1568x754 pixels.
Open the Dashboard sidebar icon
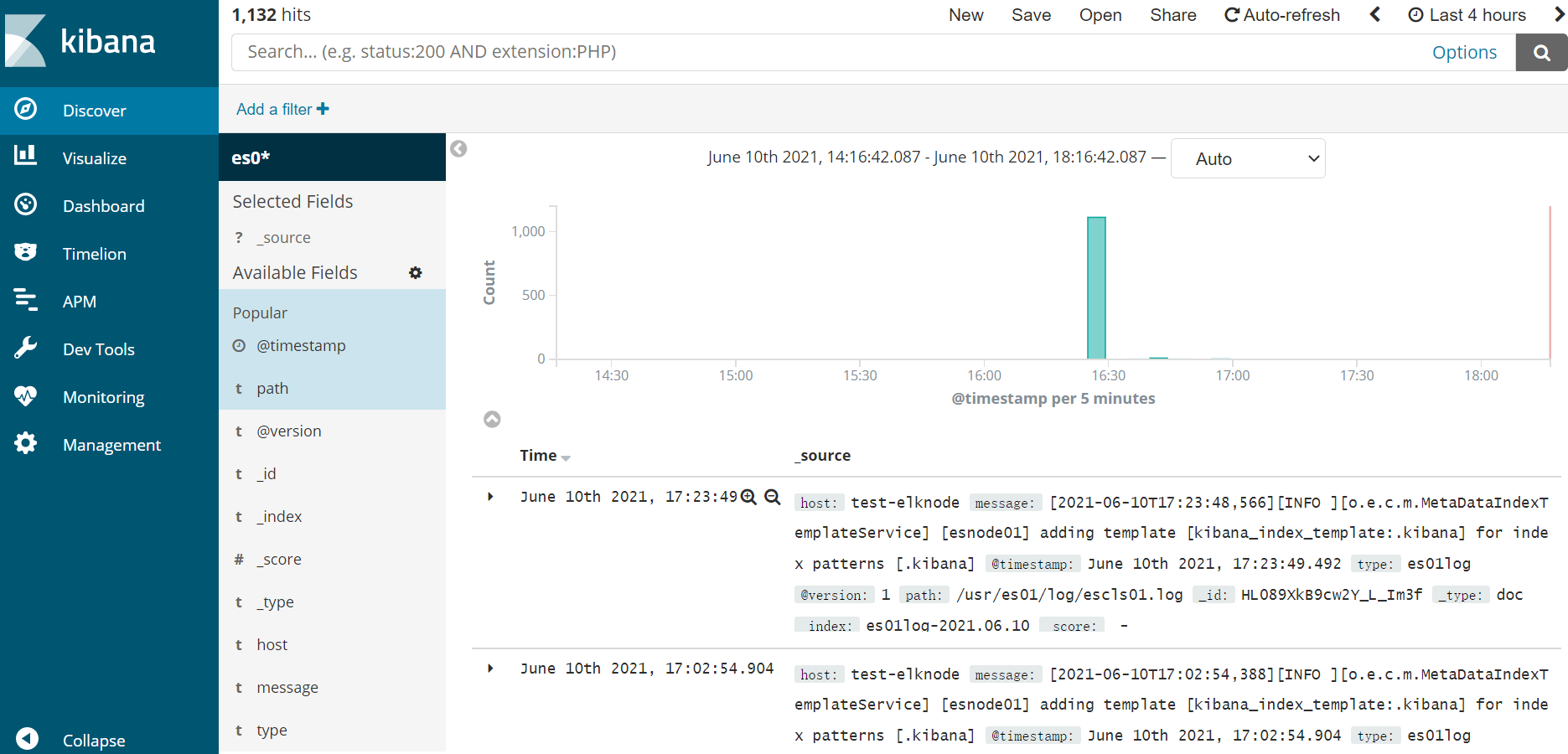26,204
